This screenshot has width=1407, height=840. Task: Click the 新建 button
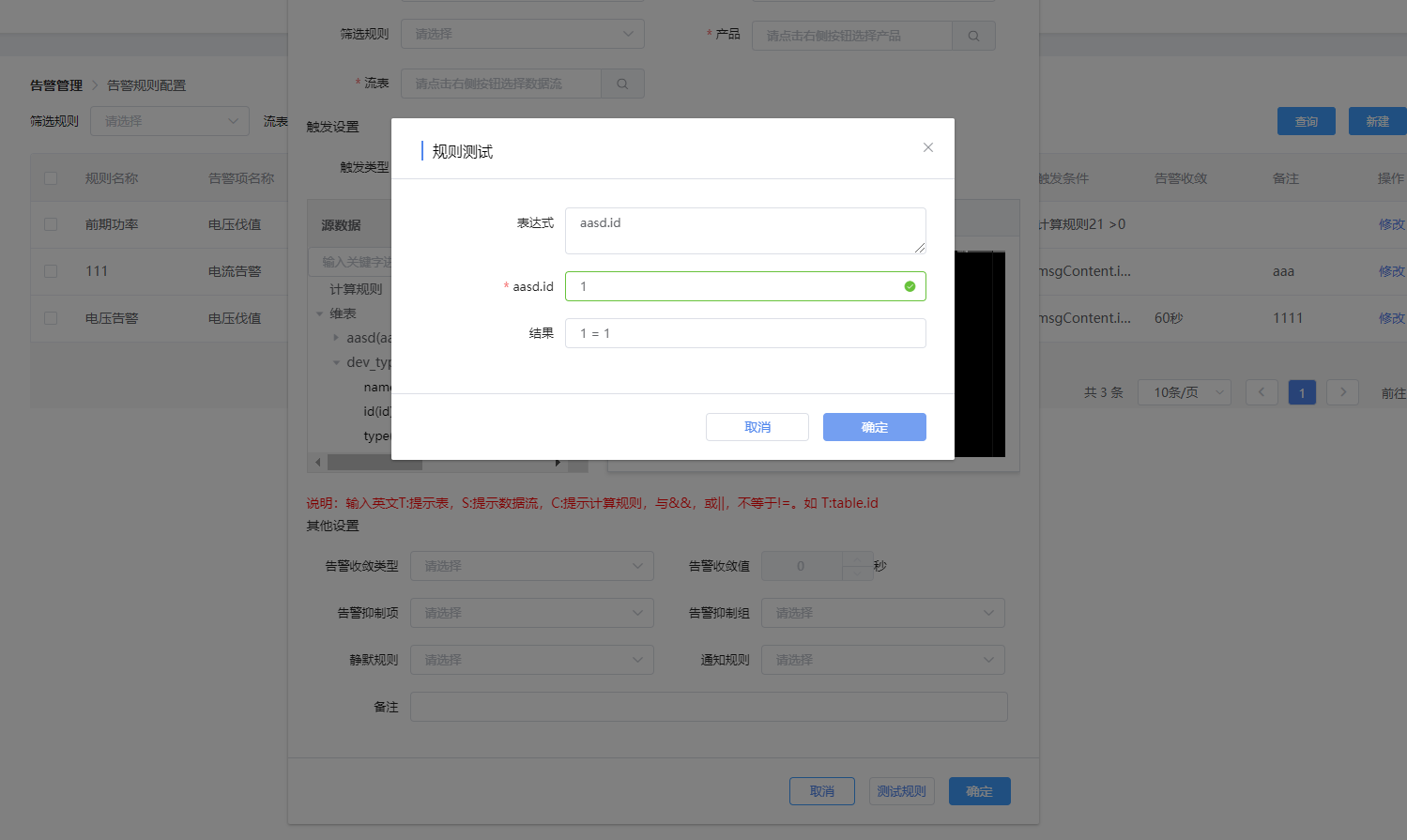[x=1377, y=121]
